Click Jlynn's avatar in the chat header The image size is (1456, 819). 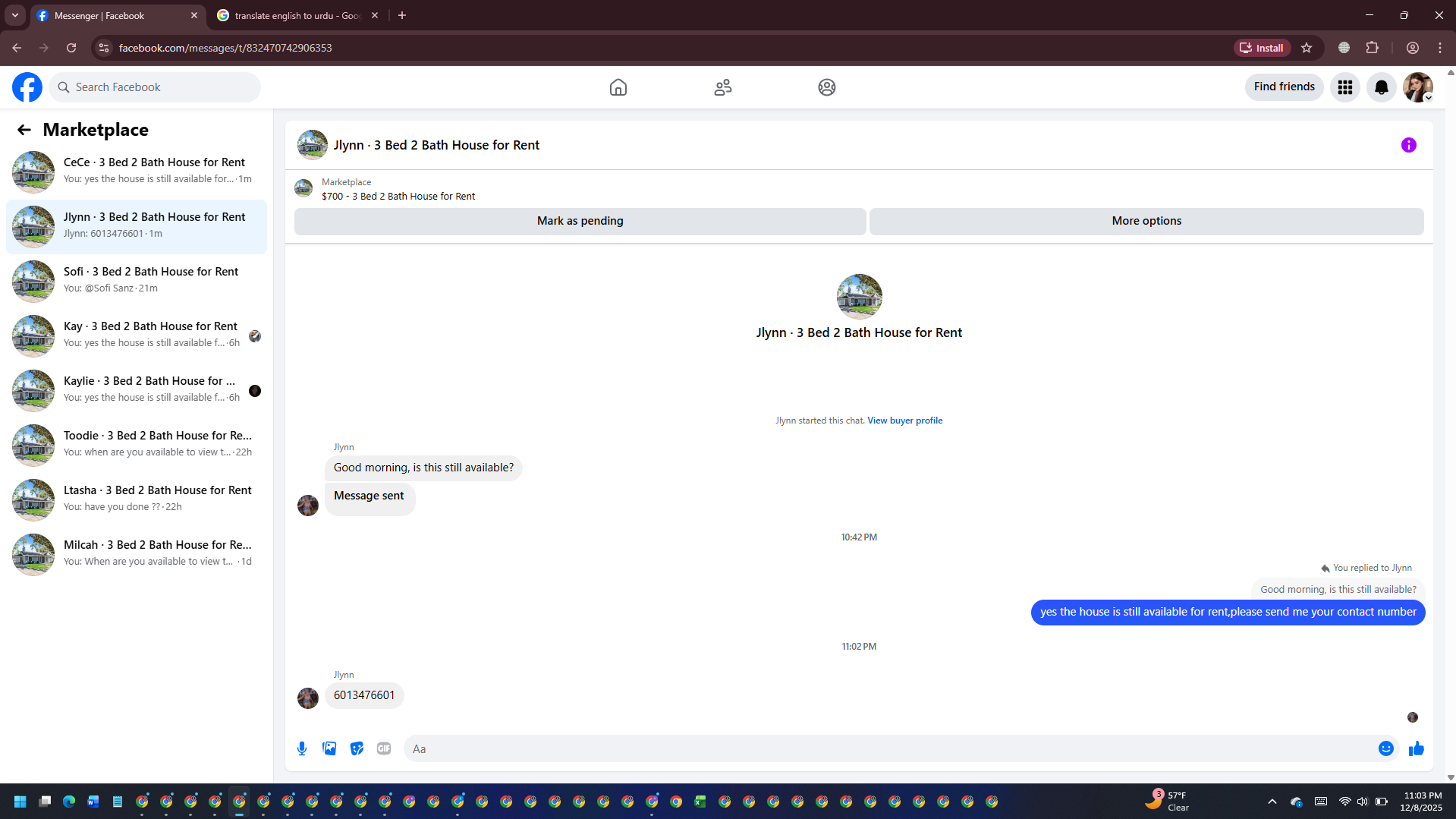click(x=313, y=145)
